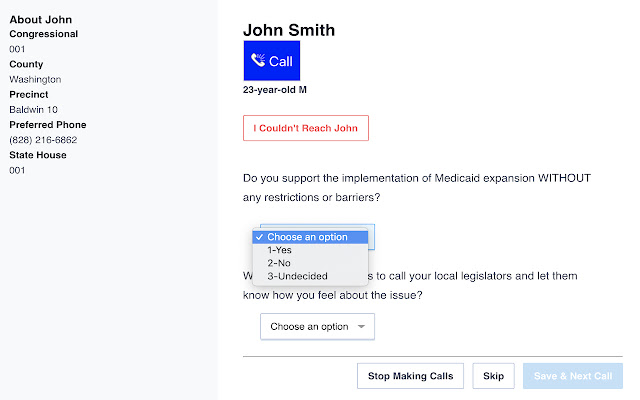Select the checked "Choose an option" list entry
The width and height of the screenshot is (640, 400).
click(307, 237)
